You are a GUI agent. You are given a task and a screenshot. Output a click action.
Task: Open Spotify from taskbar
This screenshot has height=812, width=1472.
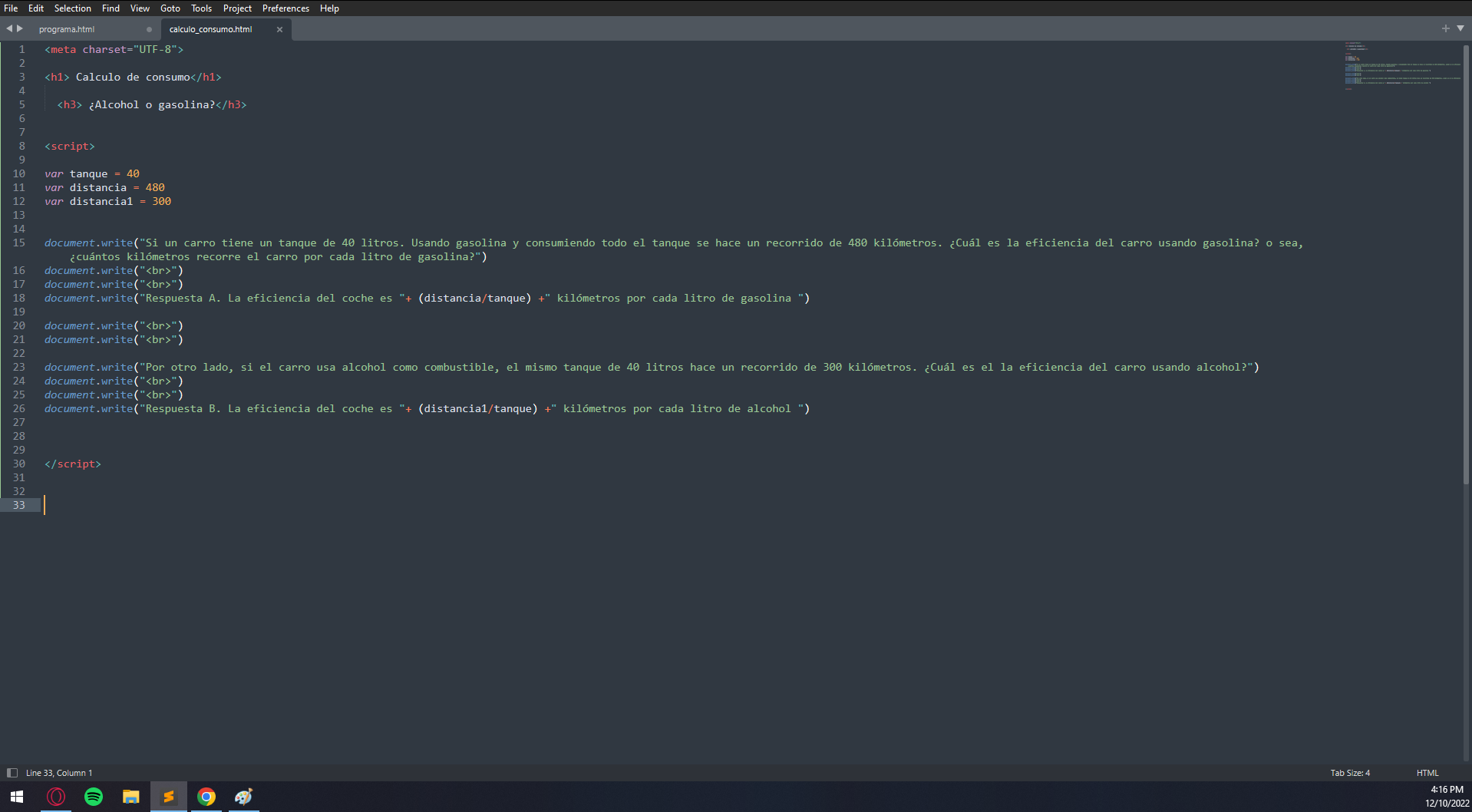94,797
